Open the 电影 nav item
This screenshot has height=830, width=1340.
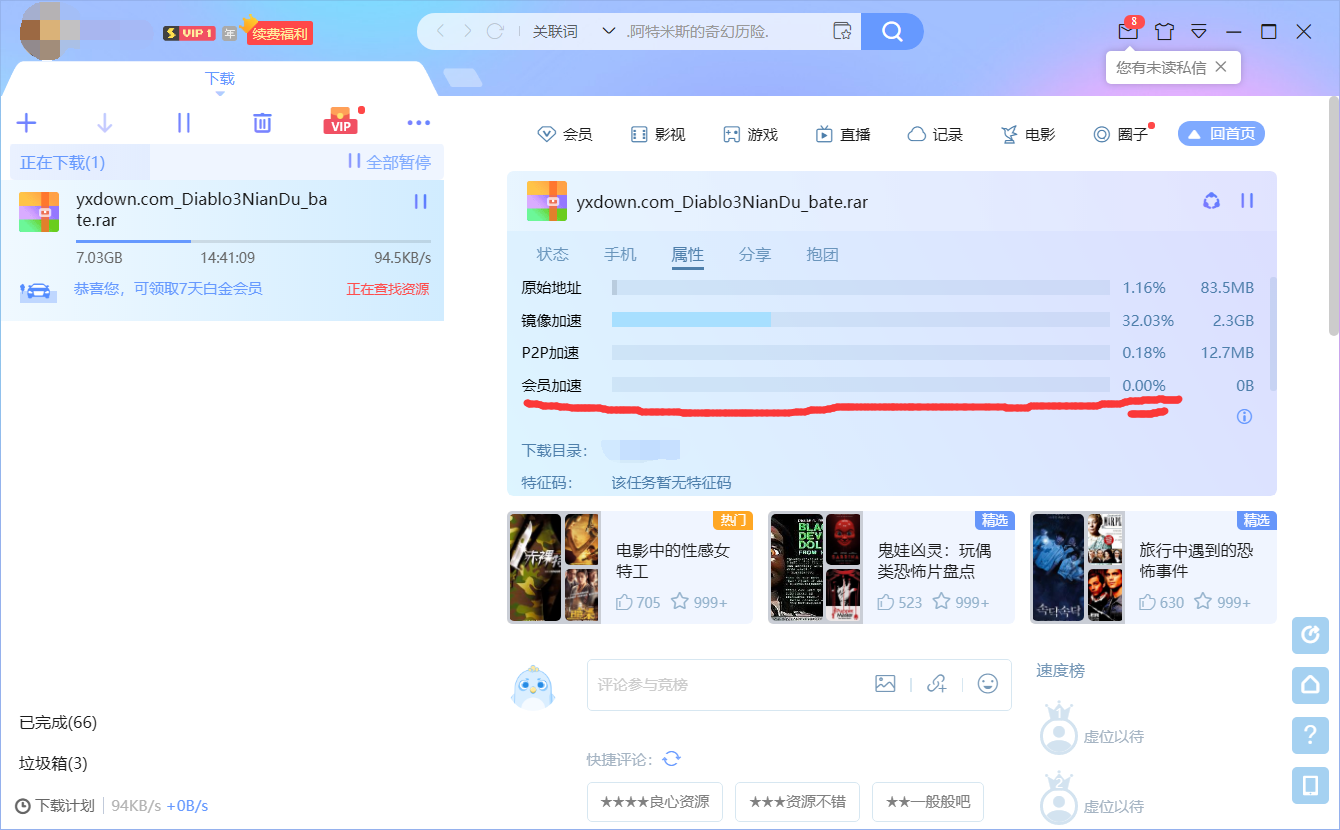coord(1028,134)
